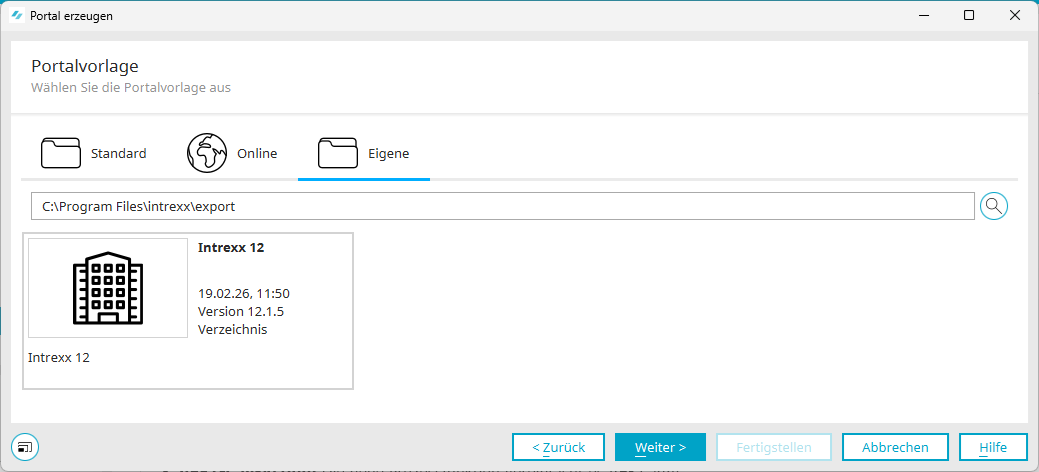Screen dimensions: 1039x472
Task: Switch to the Standard tab label
Action: tap(118, 153)
